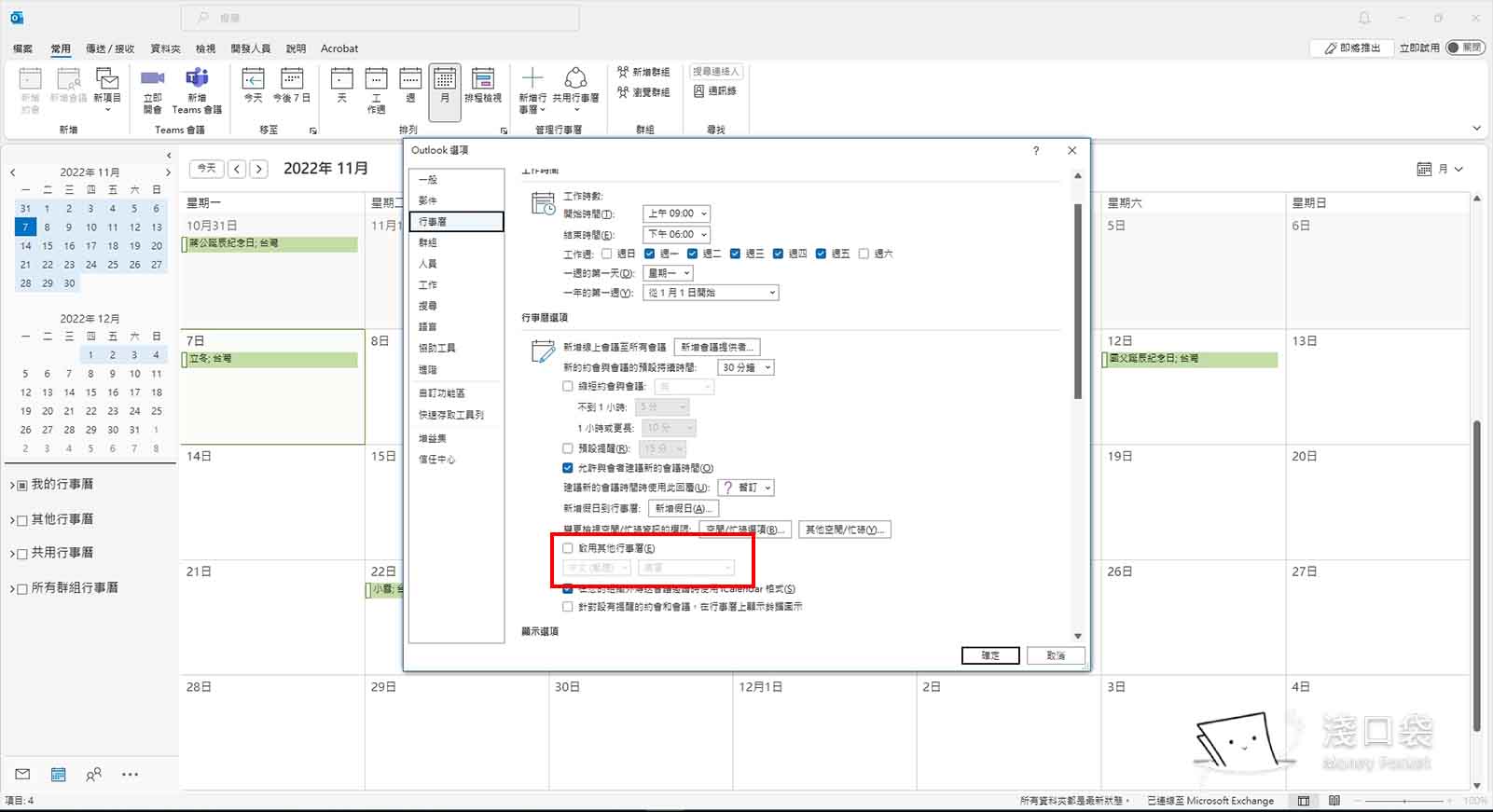
Task: Click the 確定 (OK) button
Action: click(x=989, y=655)
